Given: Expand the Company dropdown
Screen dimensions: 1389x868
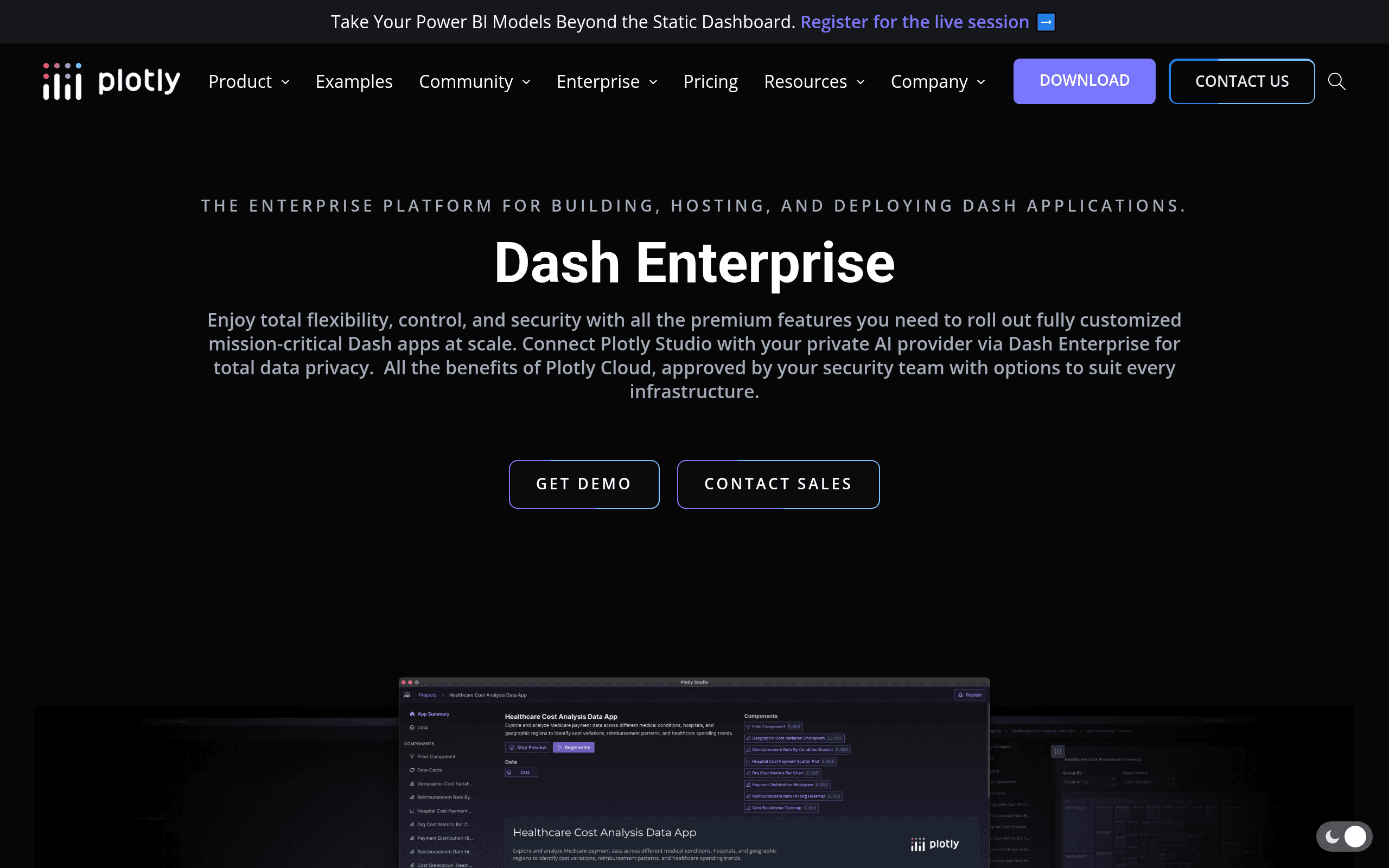Looking at the screenshot, I should [x=938, y=81].
